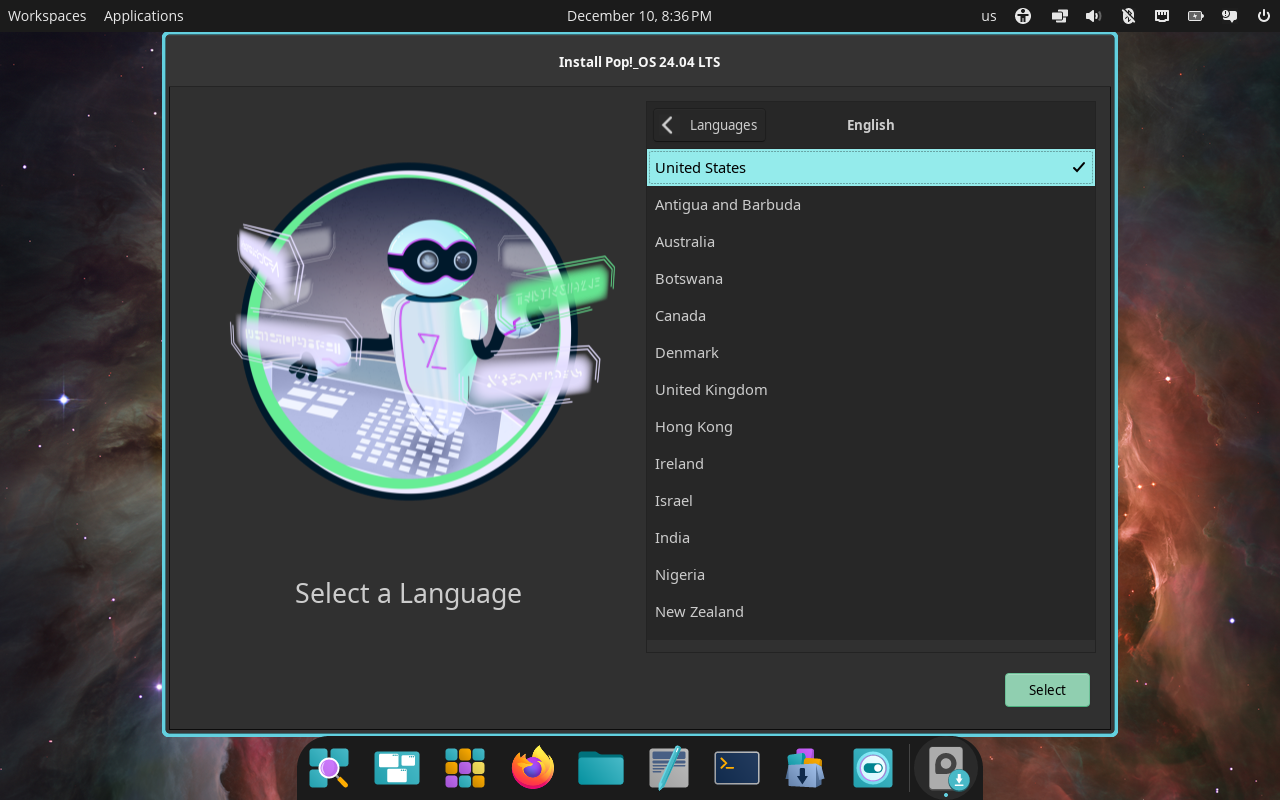Open the text editor dock icon

click(669, 768)
